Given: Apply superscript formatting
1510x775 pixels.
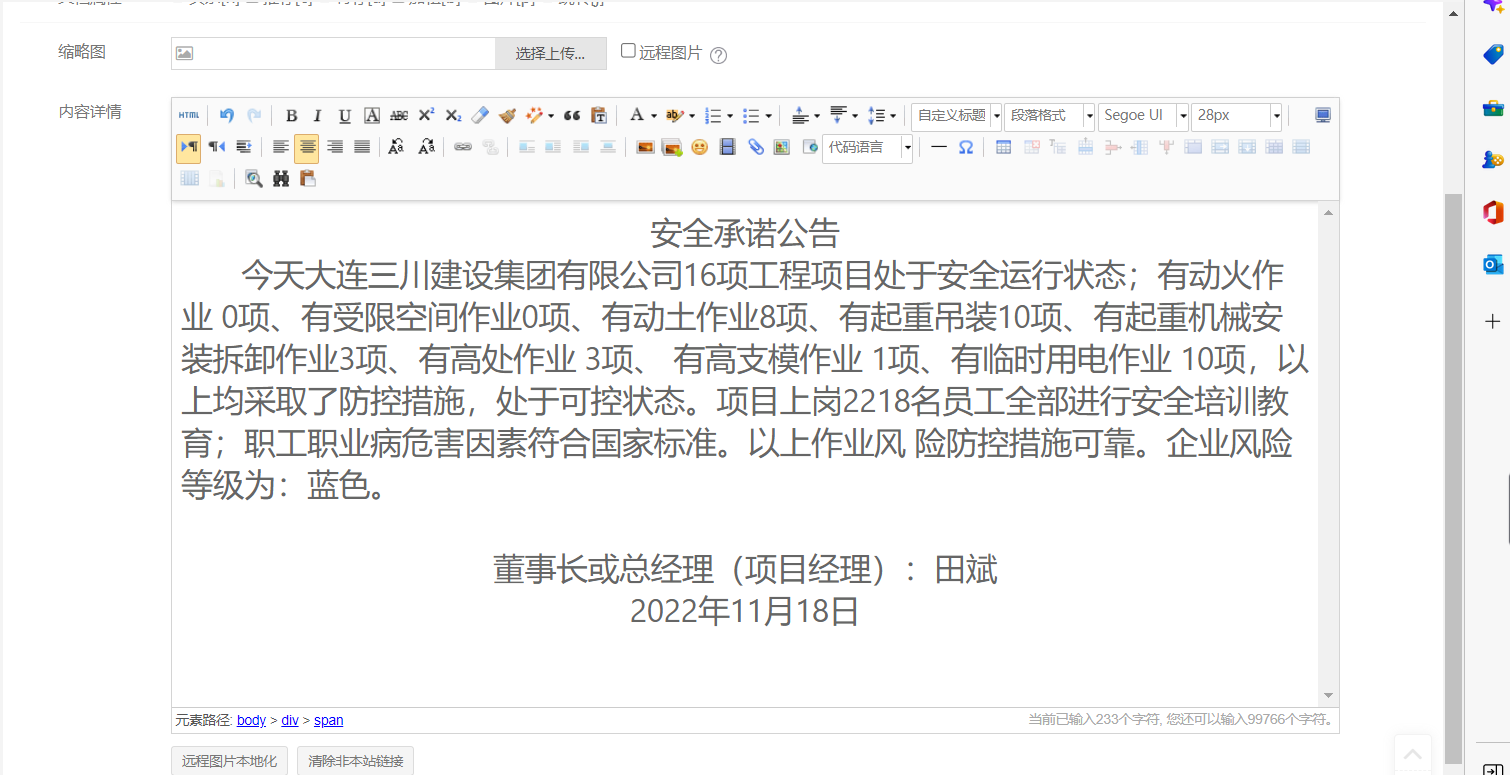Looking at the screenshot, I should pyautogui.click(x=426, y=116).
